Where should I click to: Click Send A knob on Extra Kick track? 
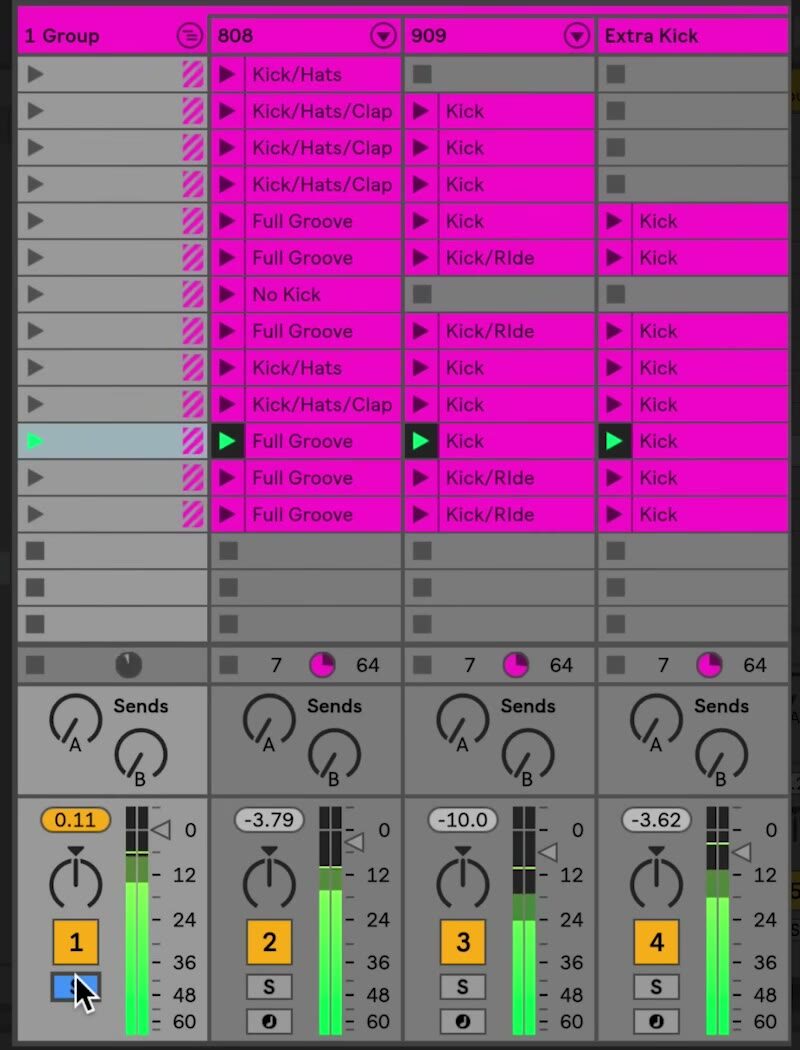pyautogui.click(x=656, y=721)
